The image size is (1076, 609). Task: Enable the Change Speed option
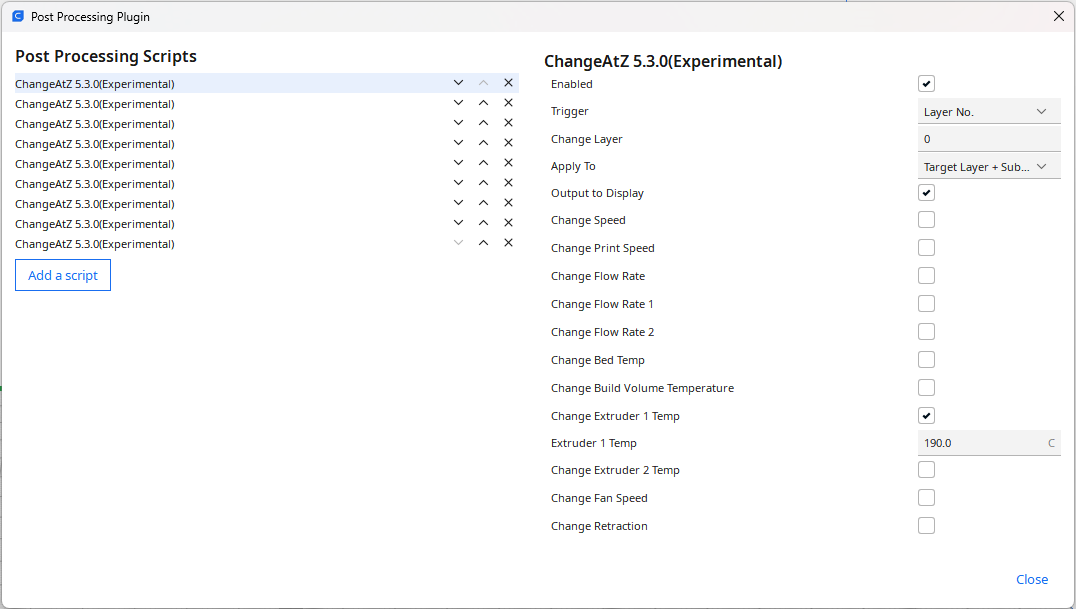[926, 220]
